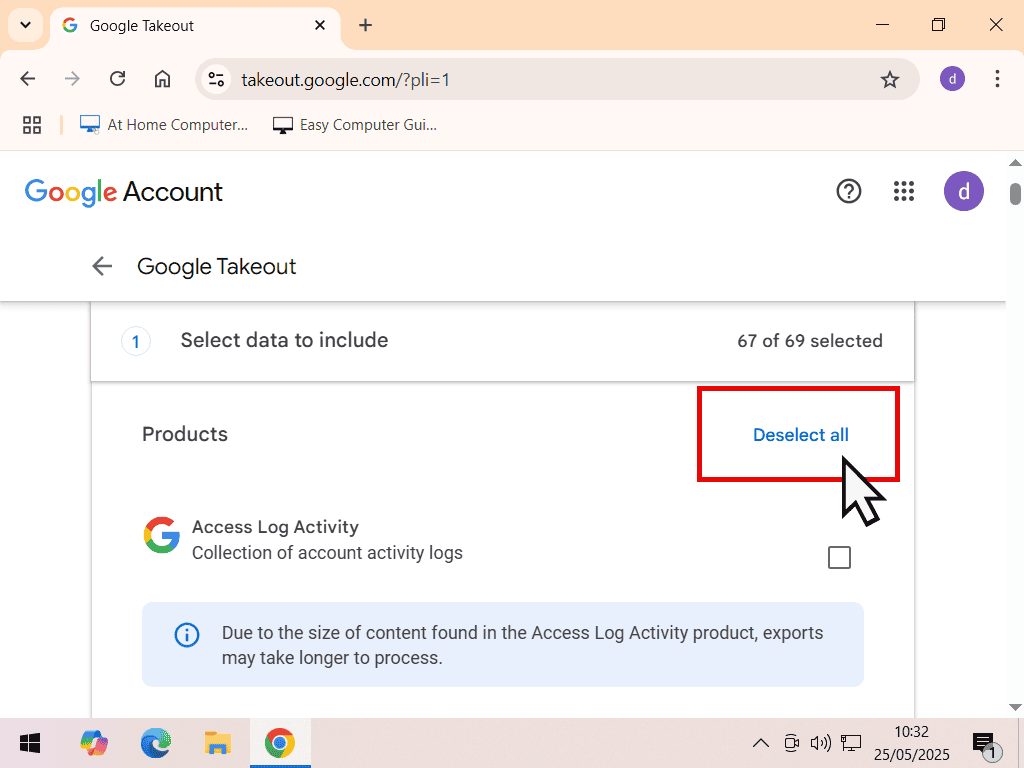Click the Meet Now tray icon
The width and height of the screenshot is (1024, 768).
[792, 743]
